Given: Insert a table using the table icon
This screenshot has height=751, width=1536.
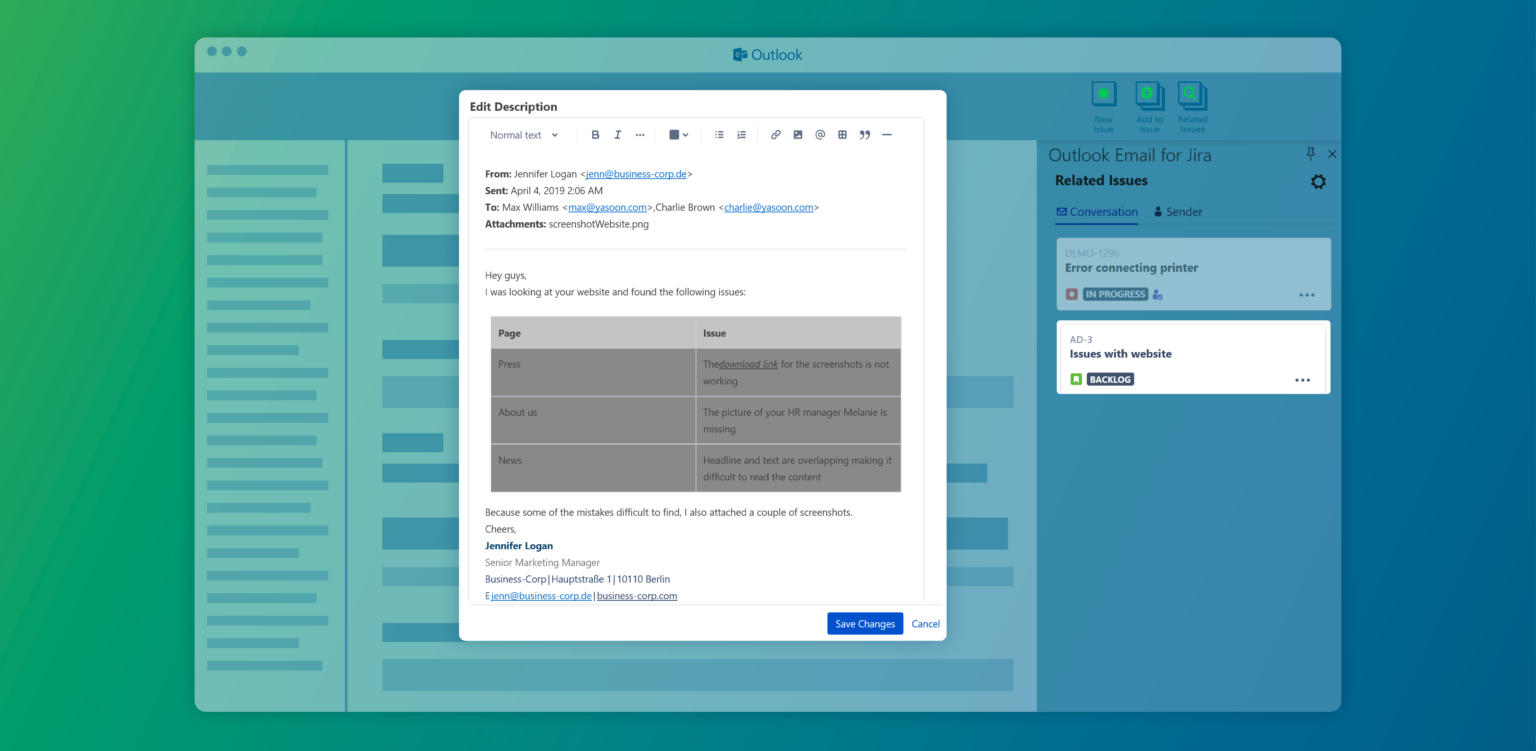Looking at the screenshot, I should coord(842,134).
